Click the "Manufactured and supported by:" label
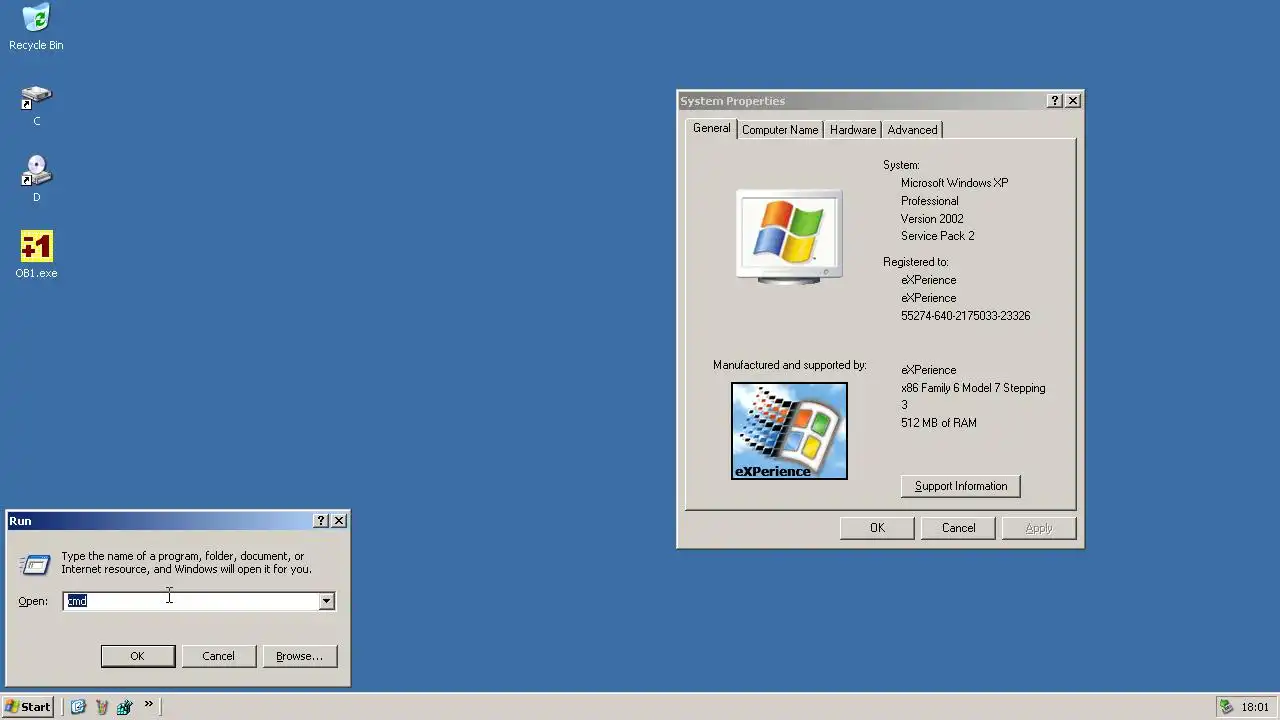 (790, 365)
